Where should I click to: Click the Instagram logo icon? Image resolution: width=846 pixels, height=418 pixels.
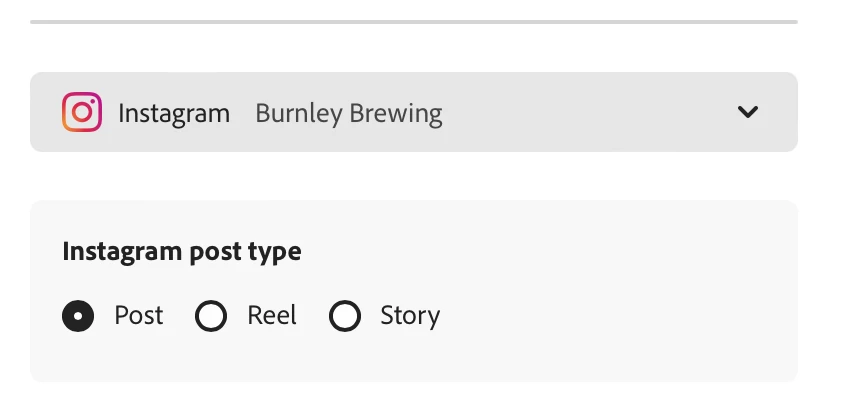click(x=82, y=112)
